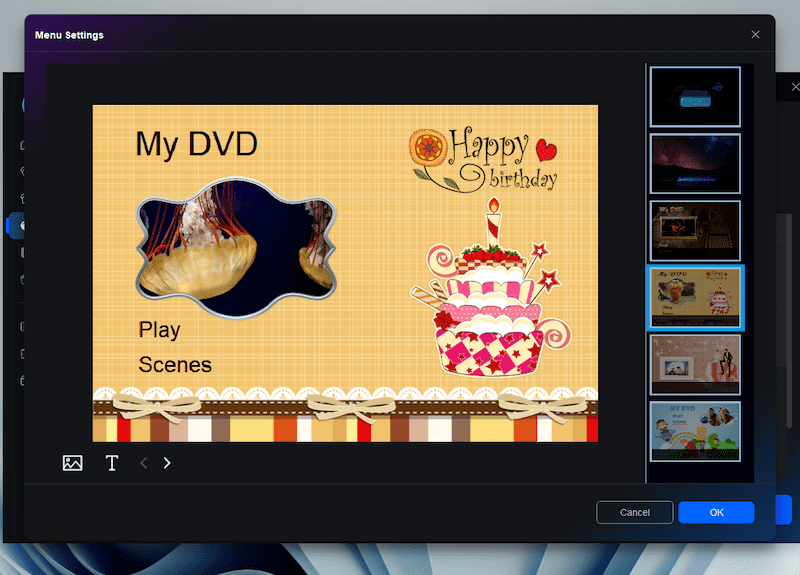Screen dimensions: 800x575
Task: Pick the pink wedding couple template
Action: [695, 364]
